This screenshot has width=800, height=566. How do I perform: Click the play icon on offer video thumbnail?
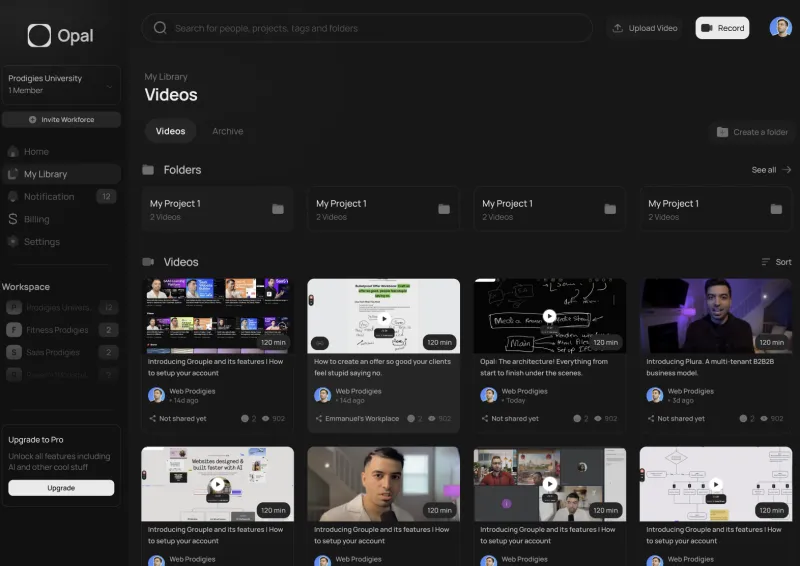coord(384,319)
